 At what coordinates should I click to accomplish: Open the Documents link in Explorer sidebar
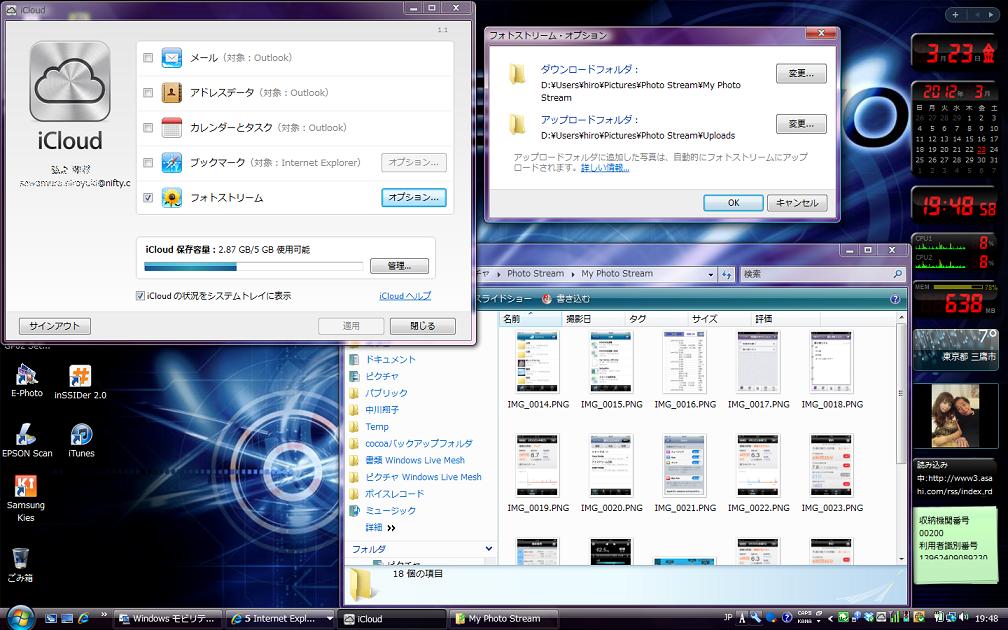[390, 359]
